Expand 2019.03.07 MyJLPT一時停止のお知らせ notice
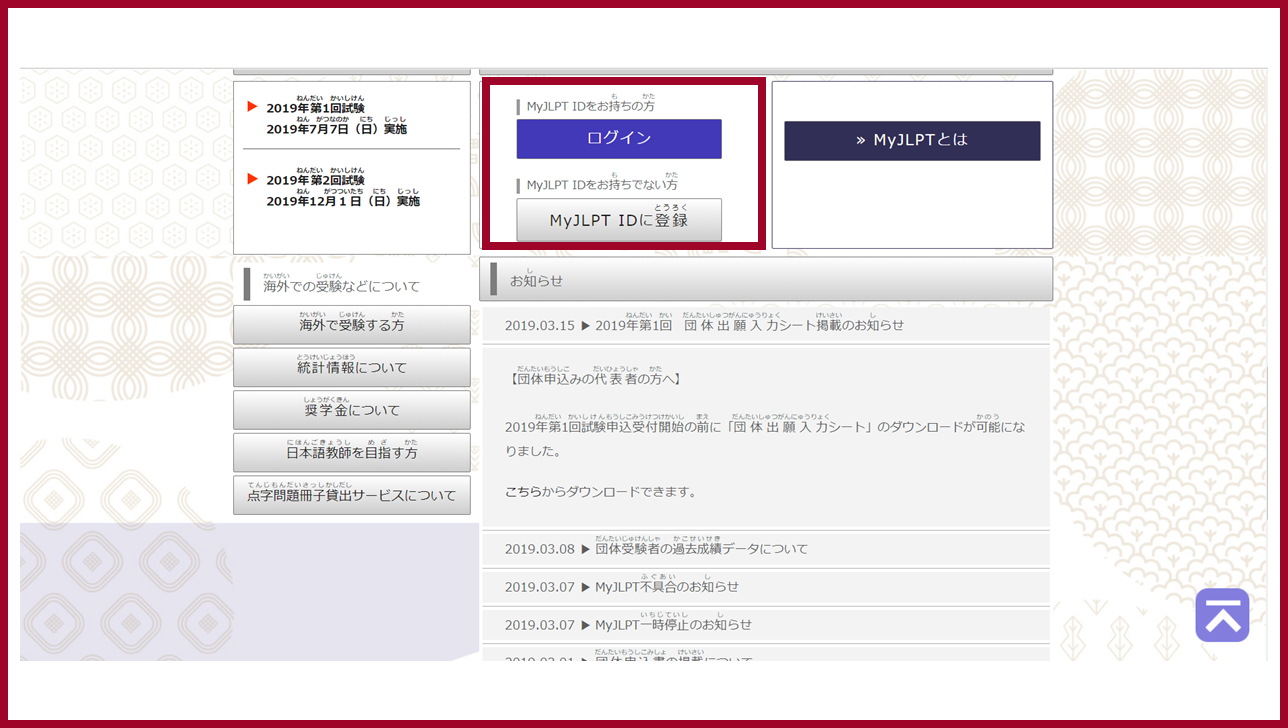Screen dimensions: 1288x728 [x=766, y=625]
